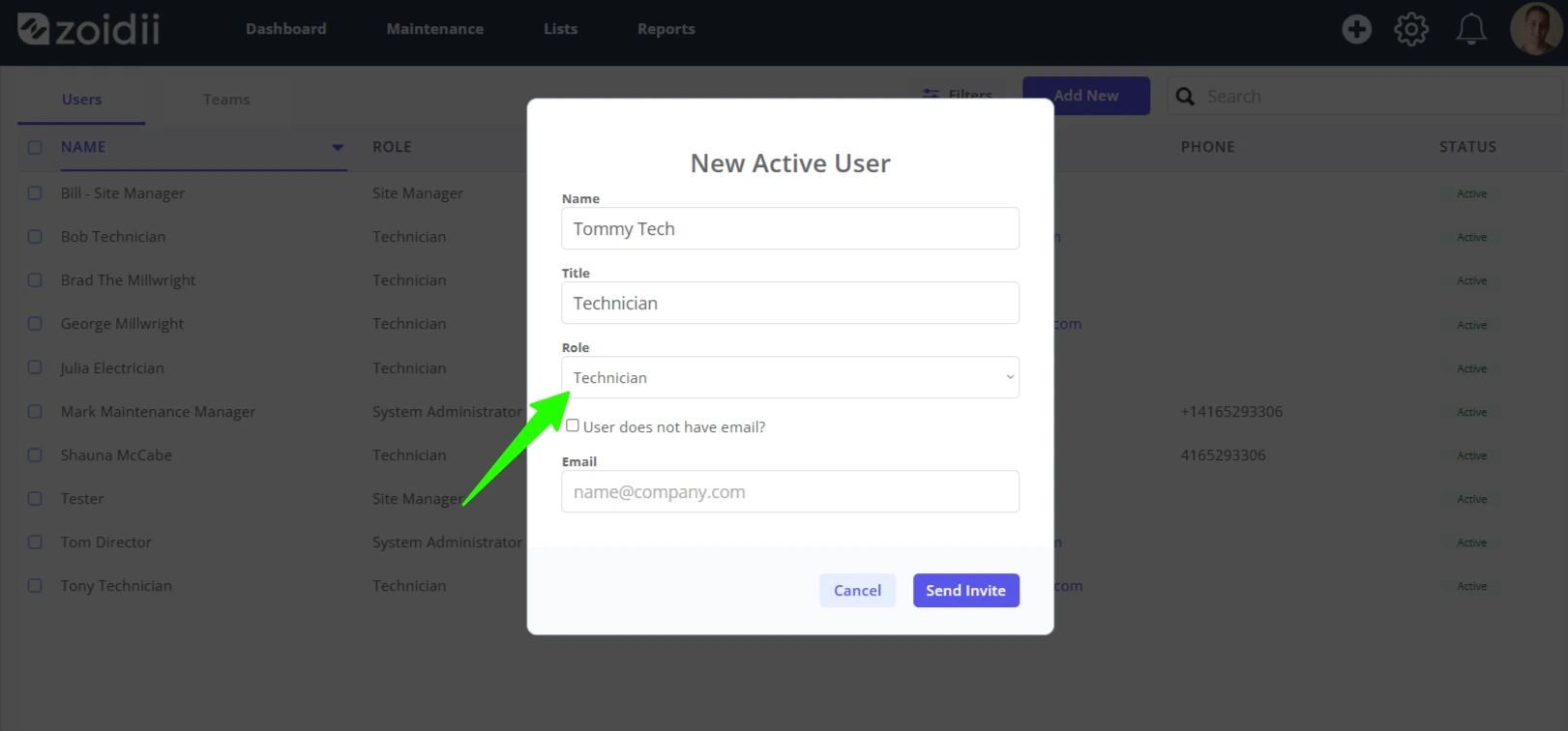Open the Role dropdown in dialog
This screenshot has height=731, width=1568.
[x=790, y=377]
